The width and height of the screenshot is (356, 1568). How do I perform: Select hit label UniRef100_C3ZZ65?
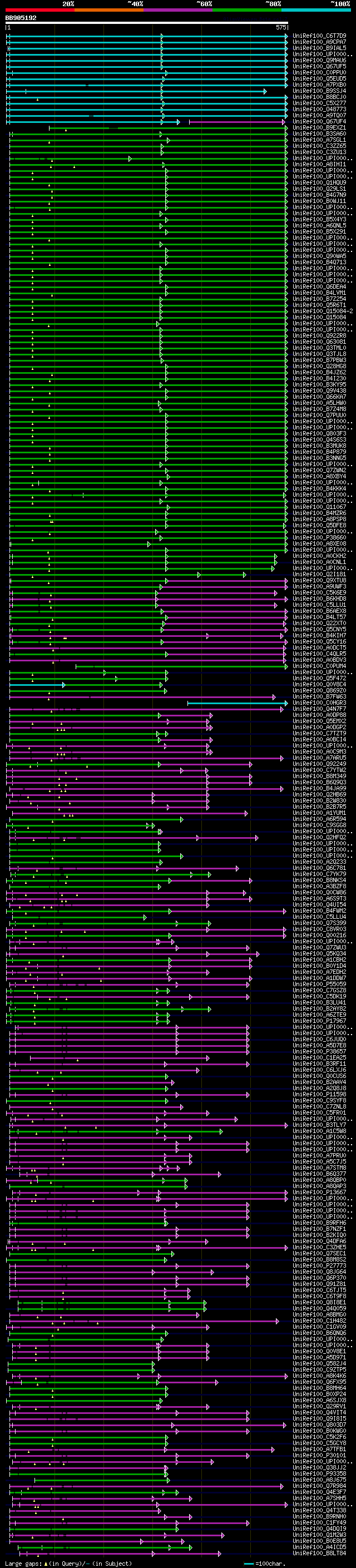319,146
